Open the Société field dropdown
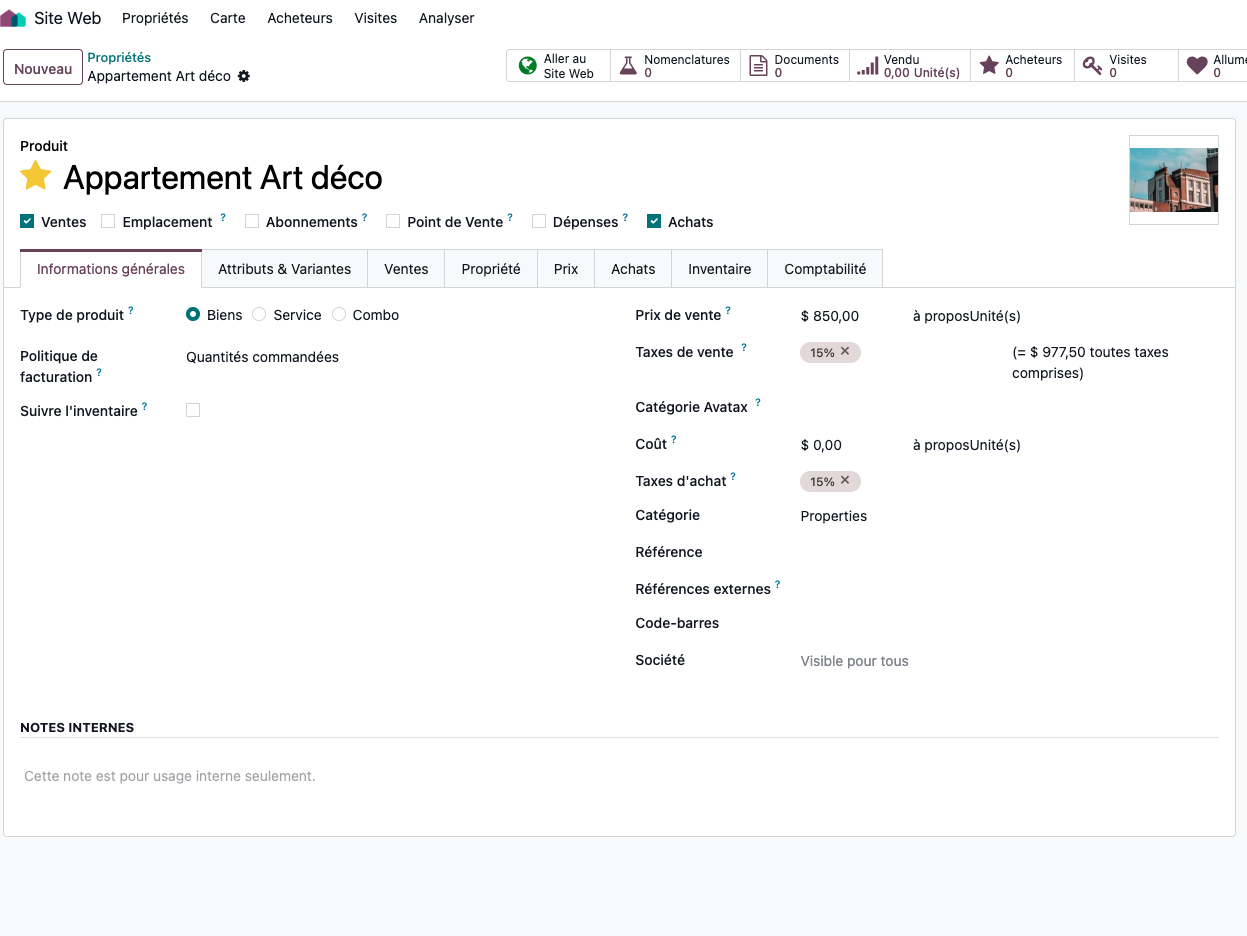 900,661
